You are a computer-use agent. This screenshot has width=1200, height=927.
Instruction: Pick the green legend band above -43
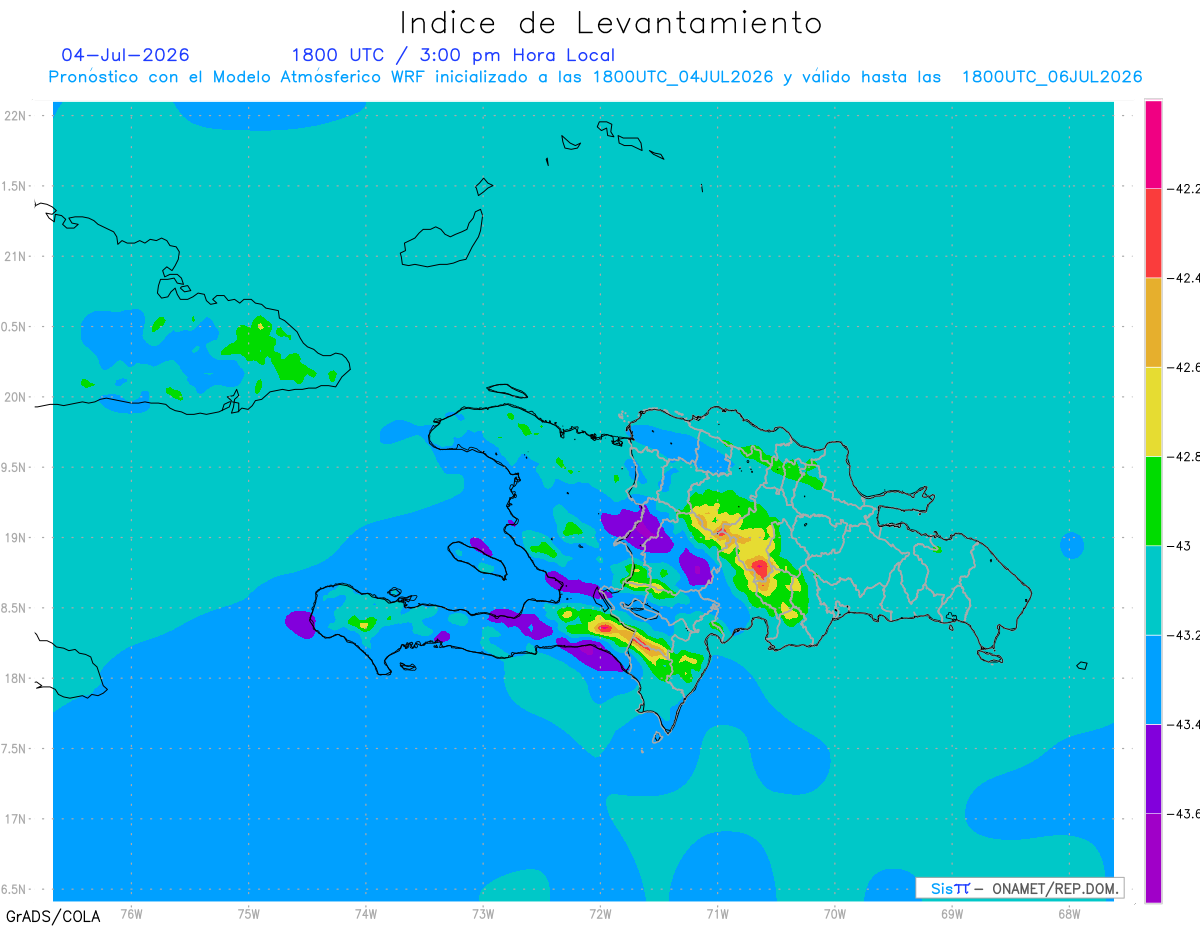(x=1153, y=500)
